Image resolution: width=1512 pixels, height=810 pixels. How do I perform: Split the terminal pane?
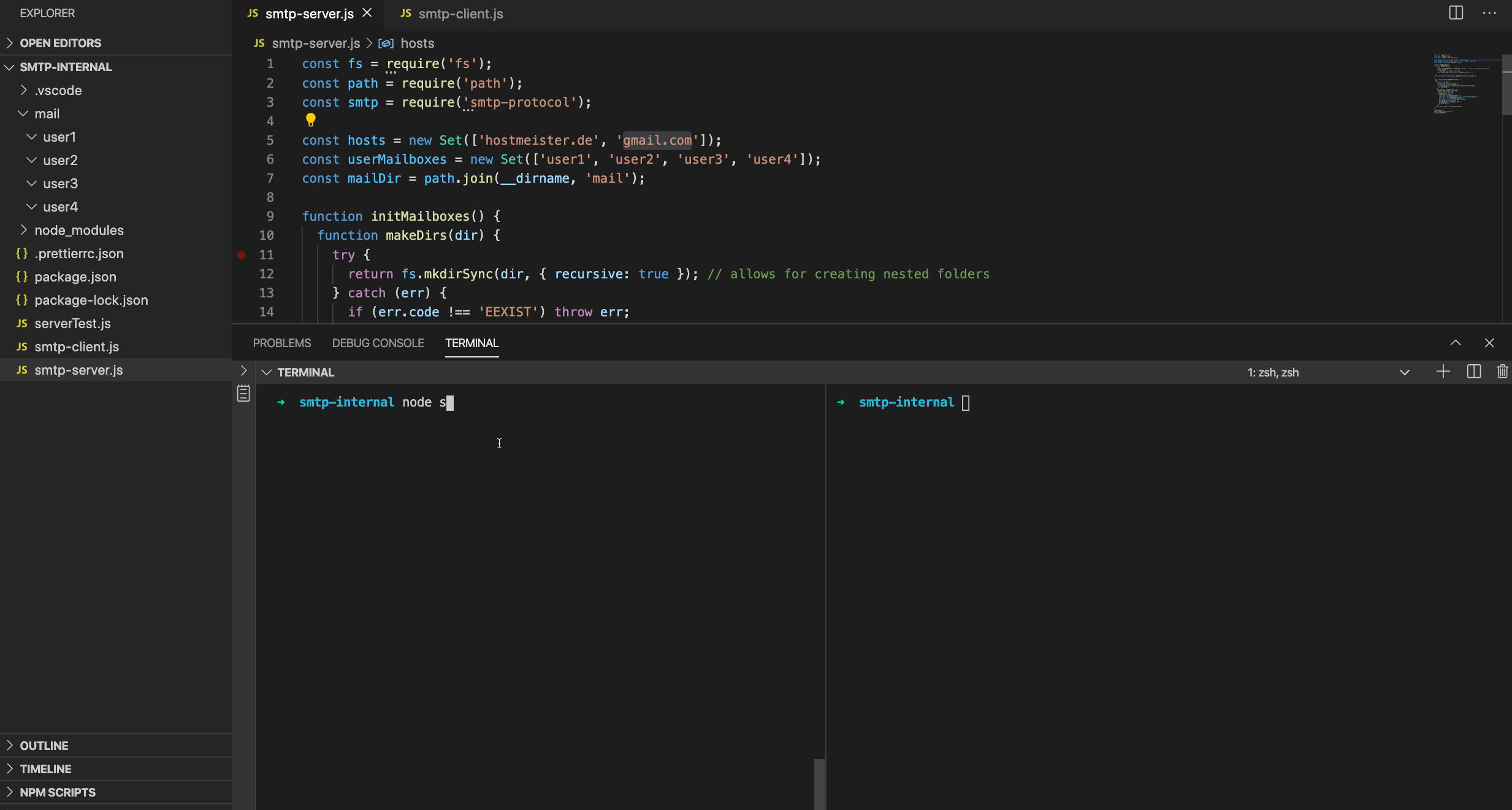click(x=1473, y=372)
